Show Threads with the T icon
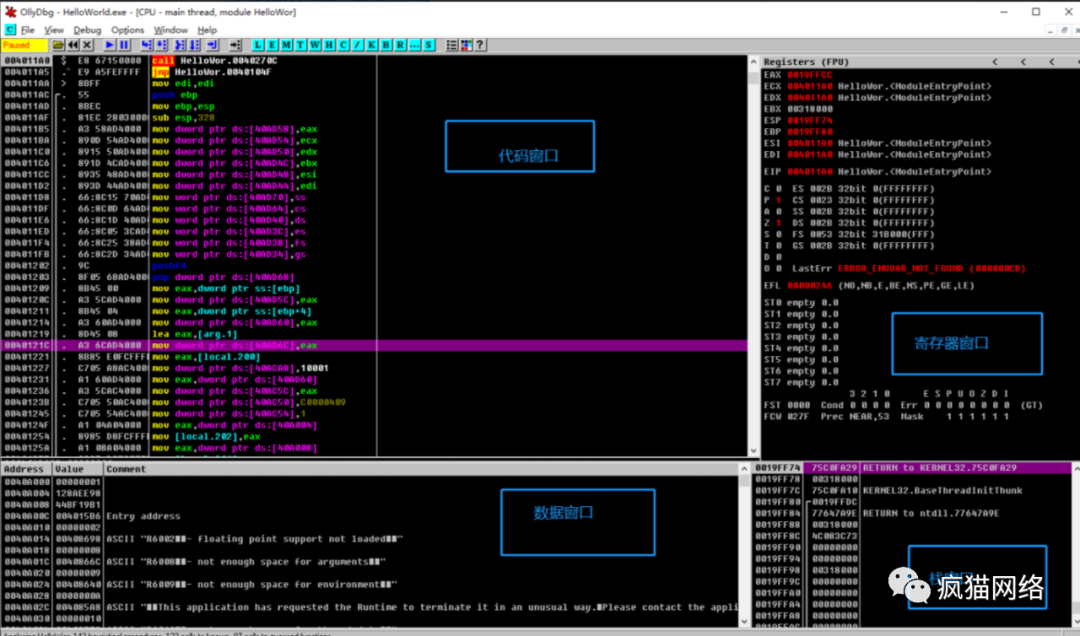 [300, 45]
